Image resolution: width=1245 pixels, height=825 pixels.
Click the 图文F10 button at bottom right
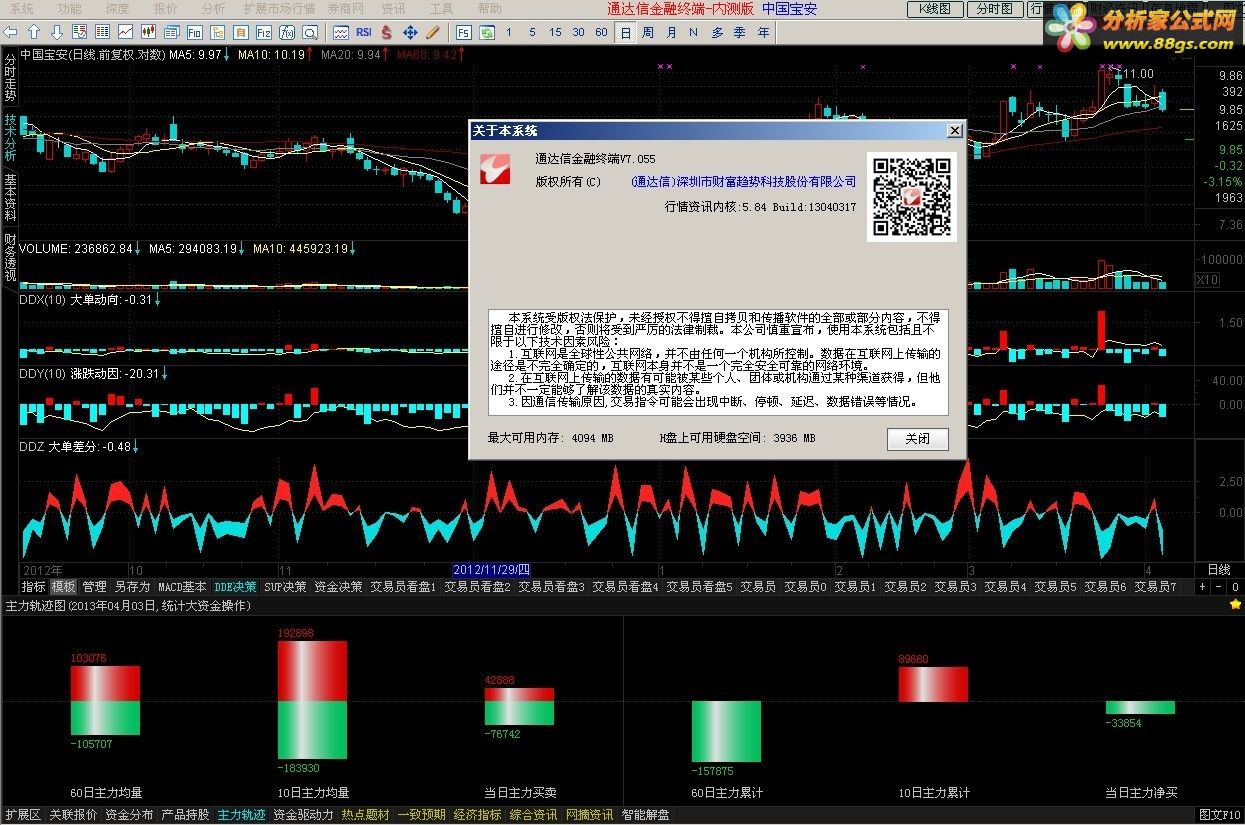click(1220, 815)
